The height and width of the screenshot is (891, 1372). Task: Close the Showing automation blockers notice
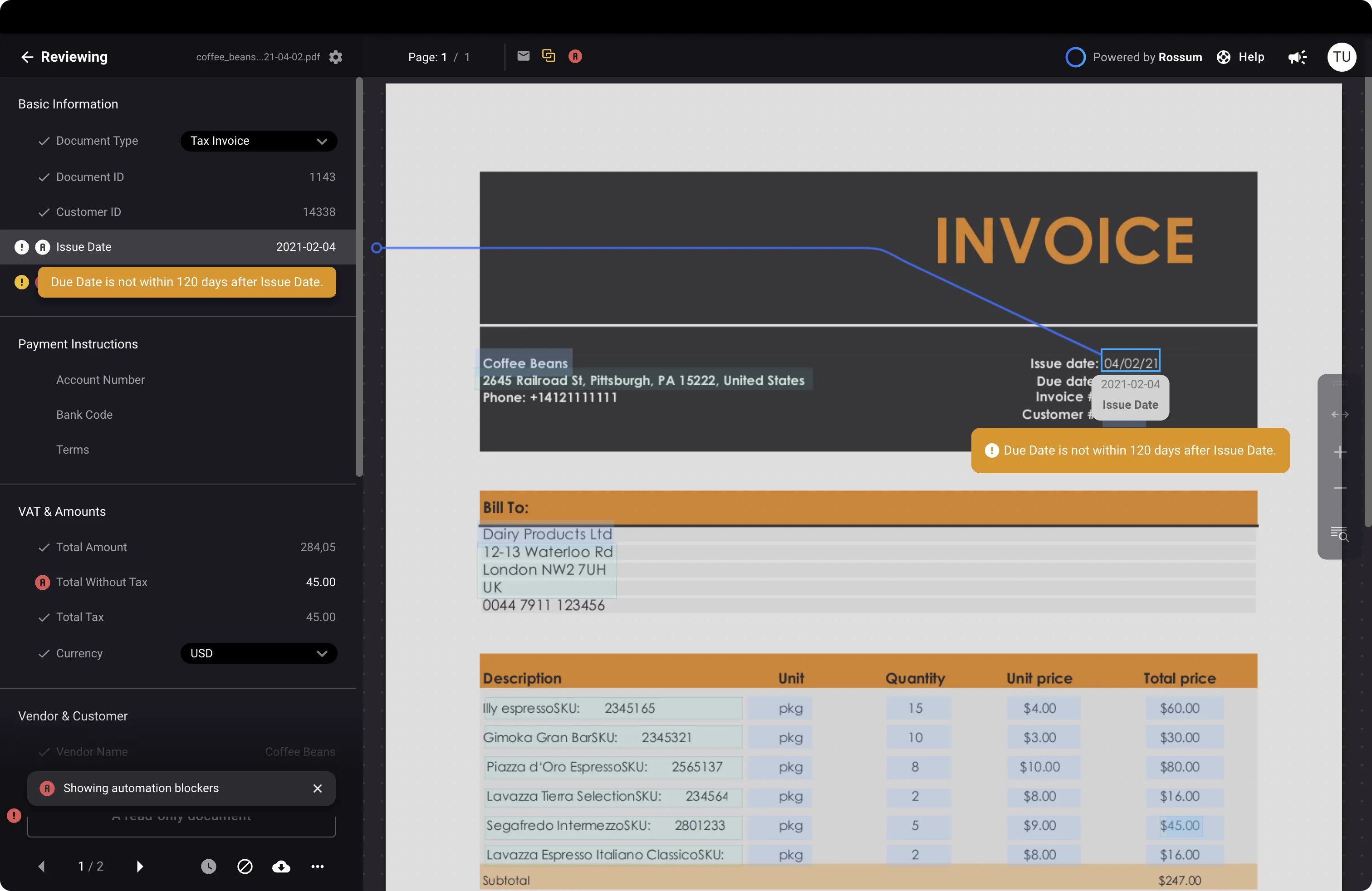pyautogui.click(x=317, y=788)
